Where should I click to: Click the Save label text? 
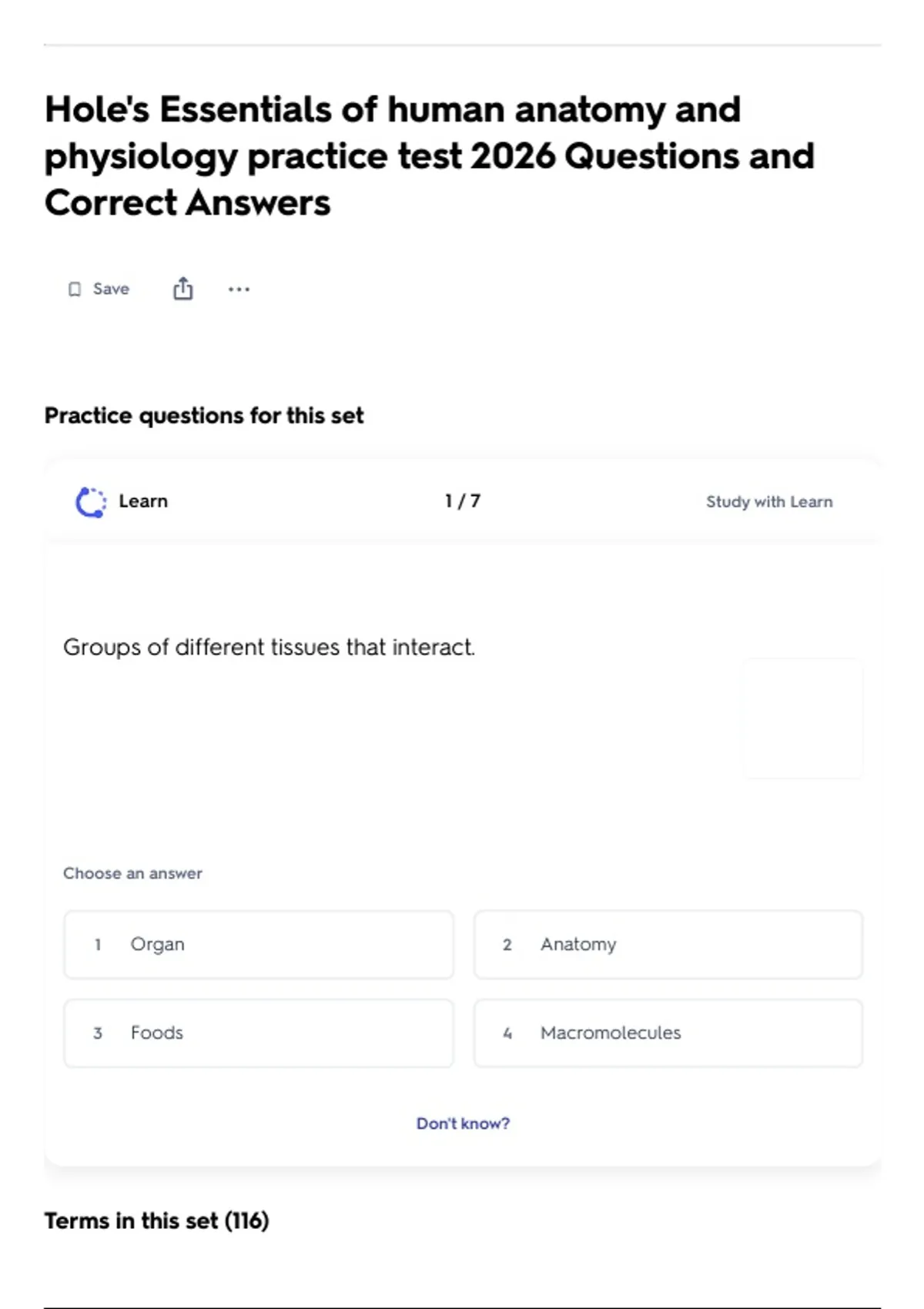(x=111, y=290)
